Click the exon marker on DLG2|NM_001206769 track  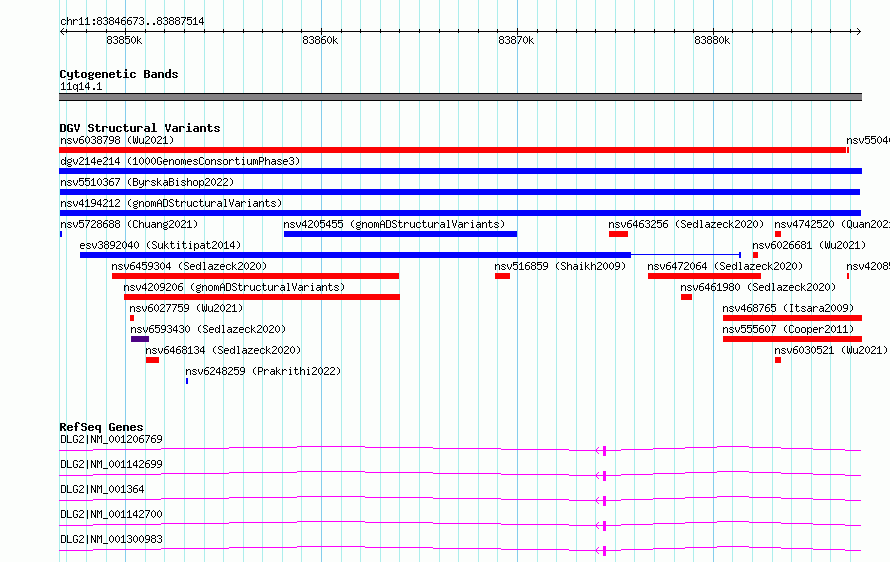pos(604,451)
